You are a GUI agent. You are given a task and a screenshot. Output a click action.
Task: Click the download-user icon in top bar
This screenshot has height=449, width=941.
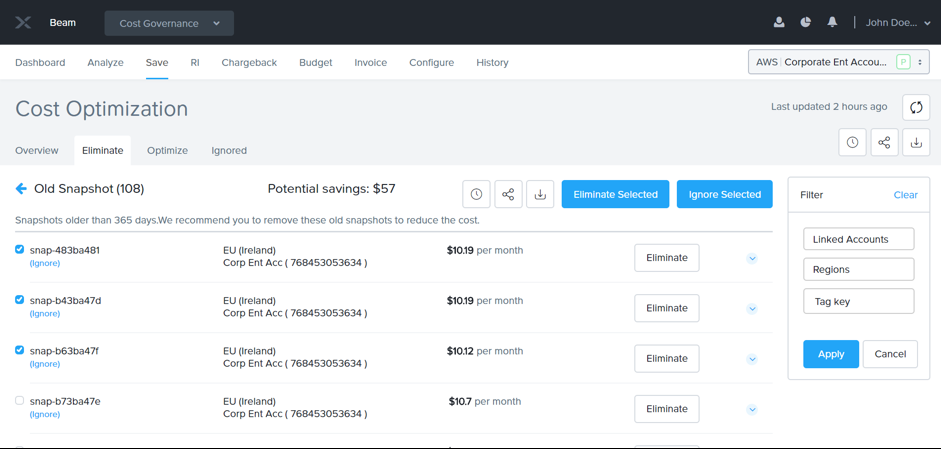(x=779, y=22)
